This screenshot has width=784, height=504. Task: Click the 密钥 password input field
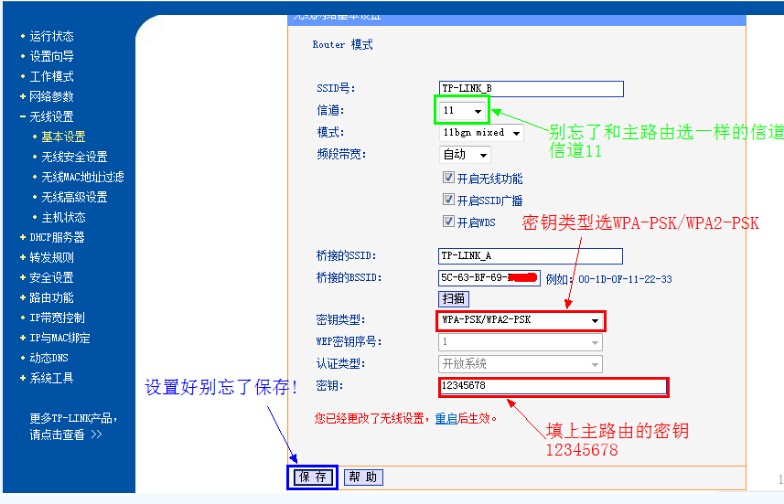click(x=553, y=386)
